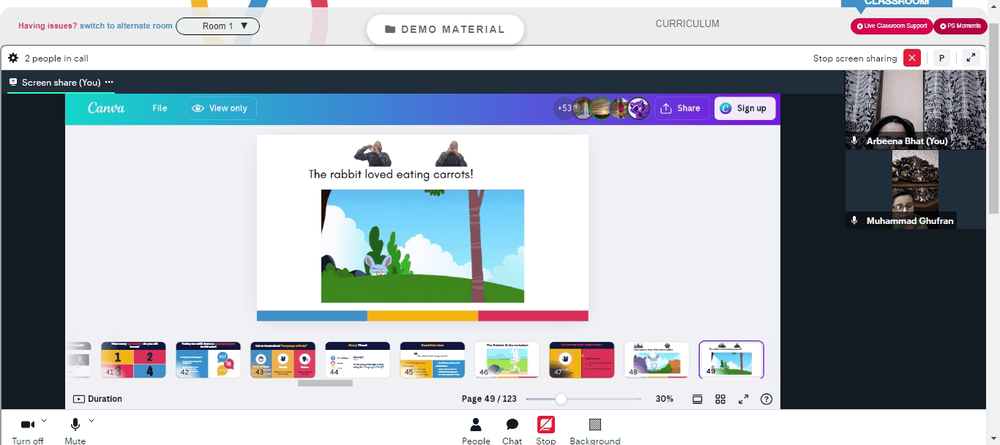Enter Canva fullscreen presentation mode
The image size is (1000, 445).
click(x=743, y=399)
